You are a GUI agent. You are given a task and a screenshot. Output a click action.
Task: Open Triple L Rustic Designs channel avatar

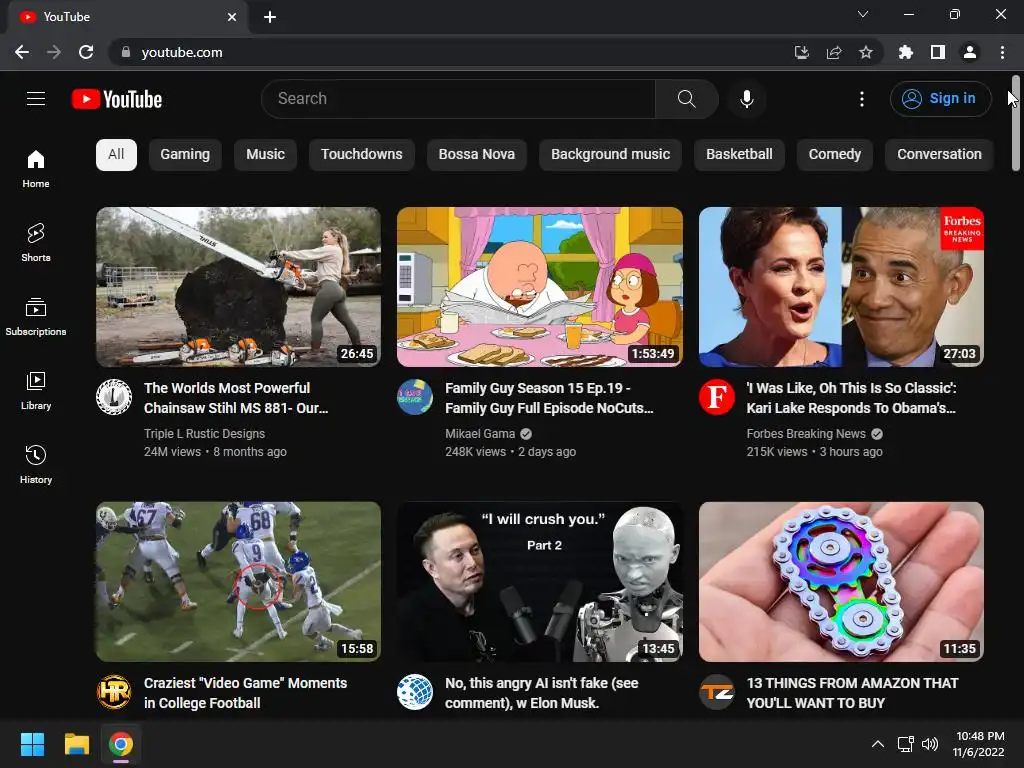coord(114,397)
